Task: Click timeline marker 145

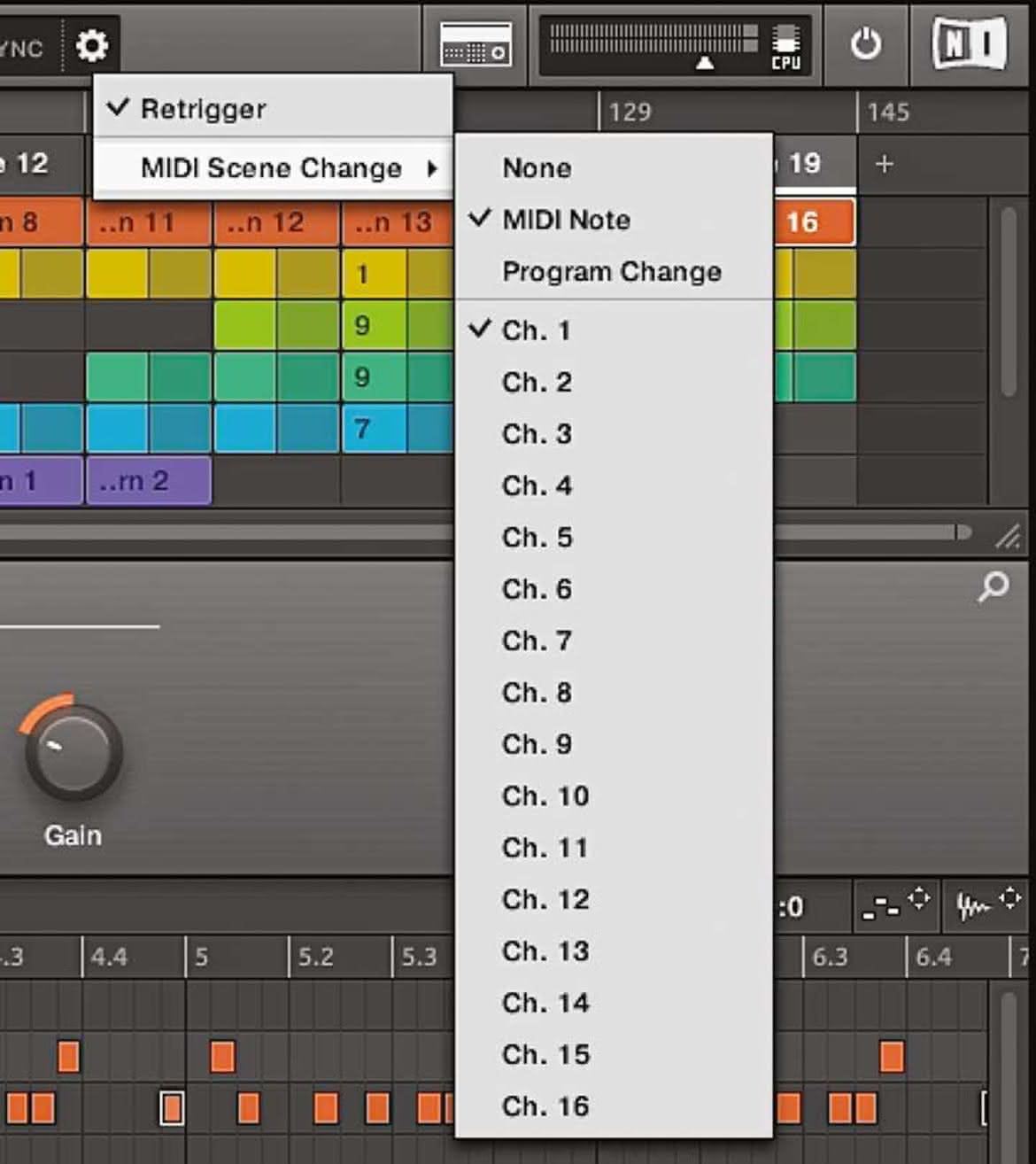Action: (888, 112)
